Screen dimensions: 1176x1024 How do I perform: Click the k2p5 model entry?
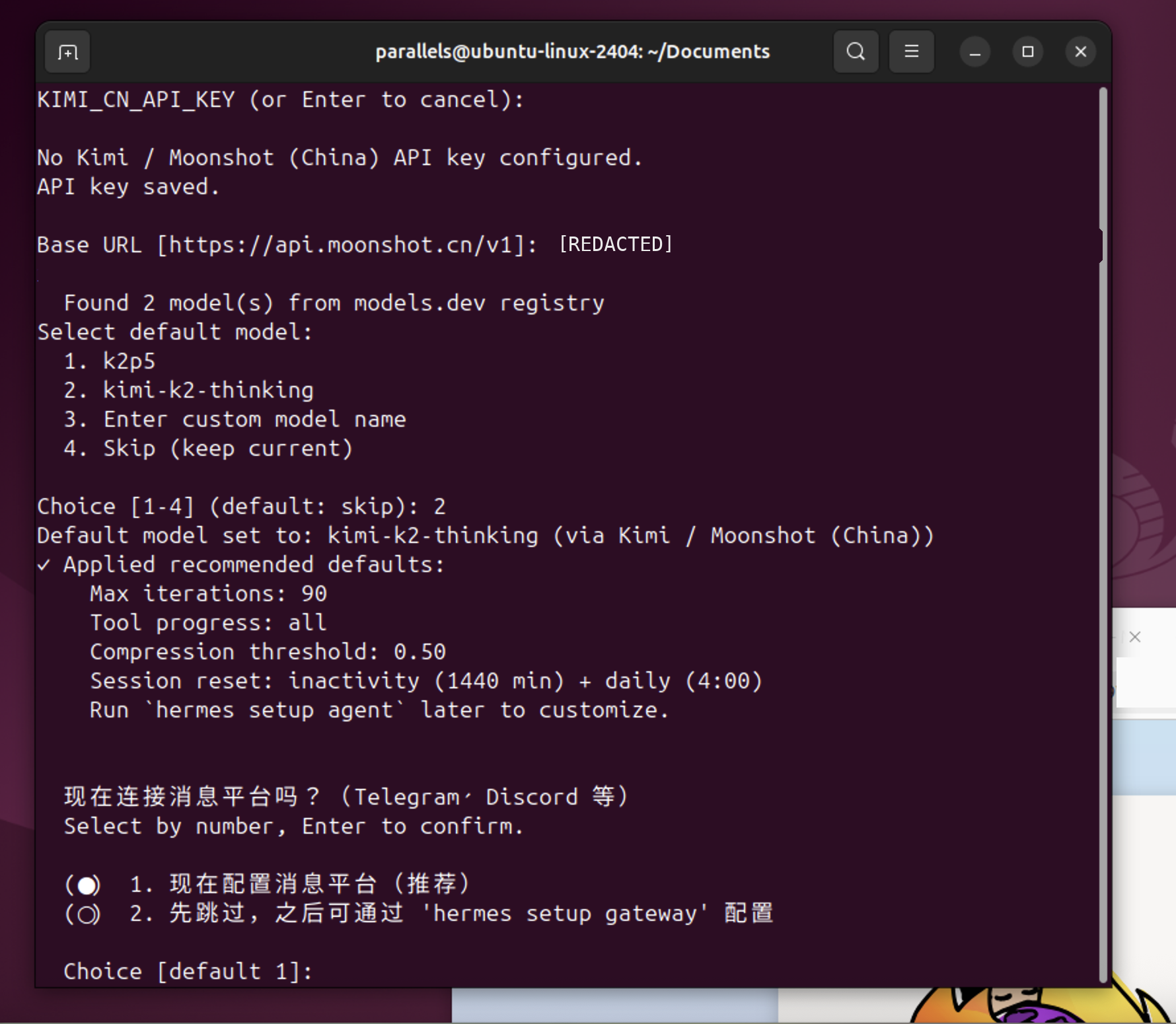(x=129, y=361)
